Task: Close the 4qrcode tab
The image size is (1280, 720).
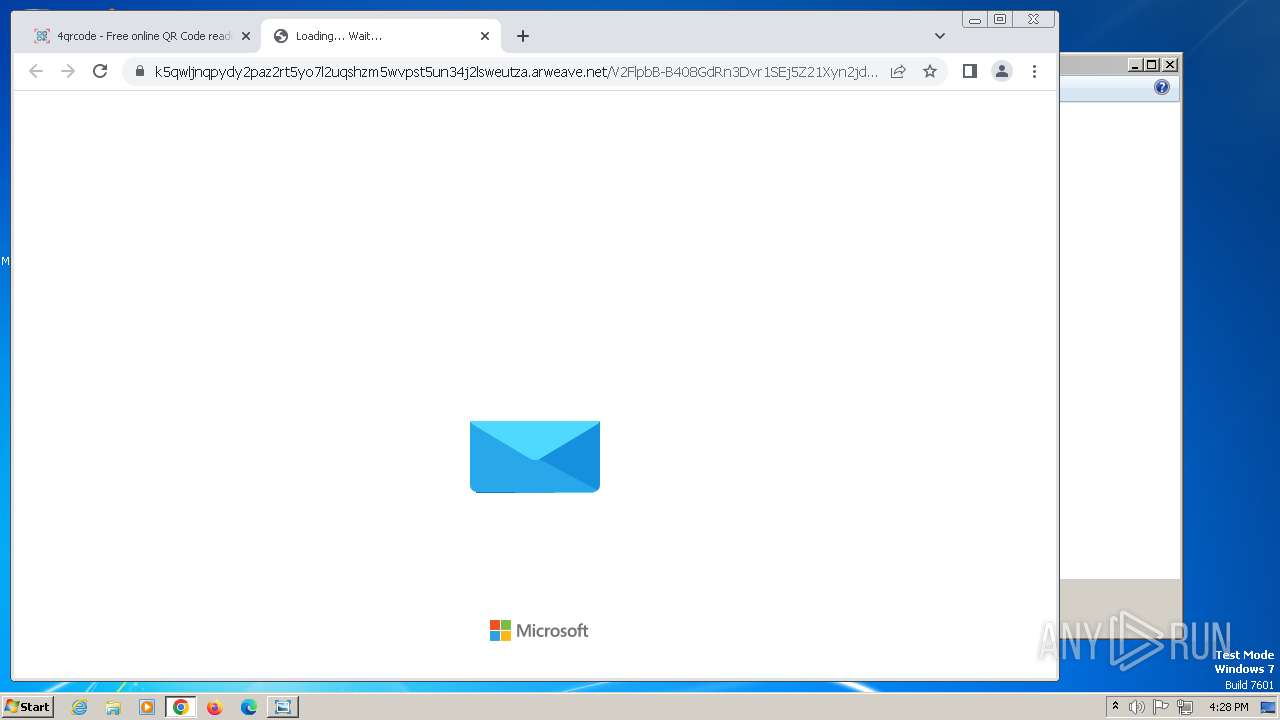Action: (246, 36)
